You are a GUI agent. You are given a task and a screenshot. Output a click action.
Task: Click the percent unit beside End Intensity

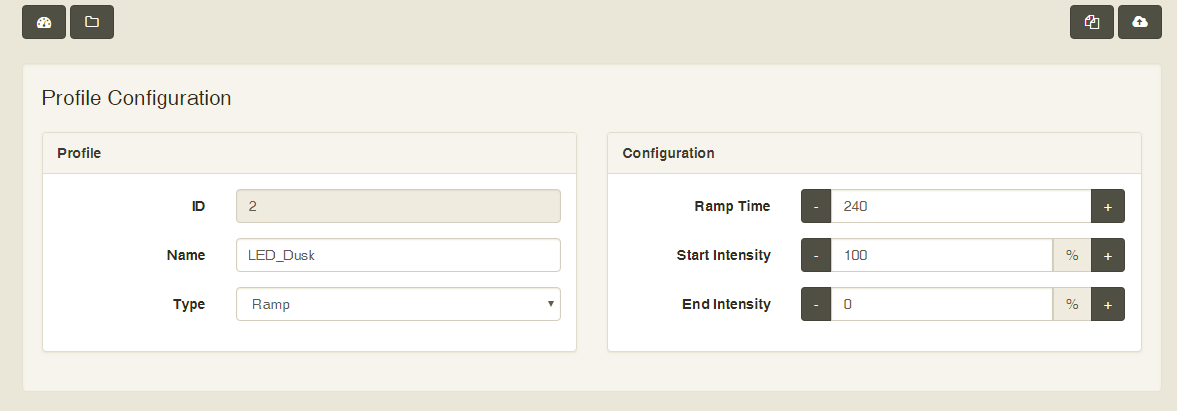coord(1072,304)
